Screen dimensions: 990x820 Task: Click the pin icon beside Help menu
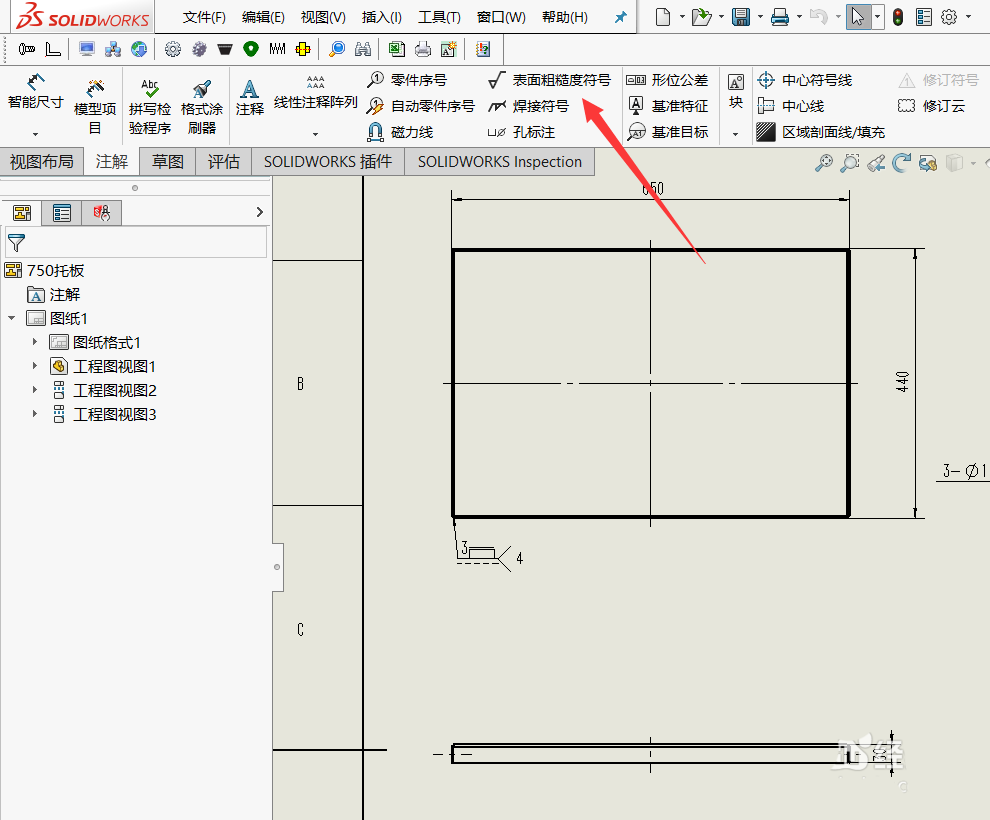pos(621,17)
